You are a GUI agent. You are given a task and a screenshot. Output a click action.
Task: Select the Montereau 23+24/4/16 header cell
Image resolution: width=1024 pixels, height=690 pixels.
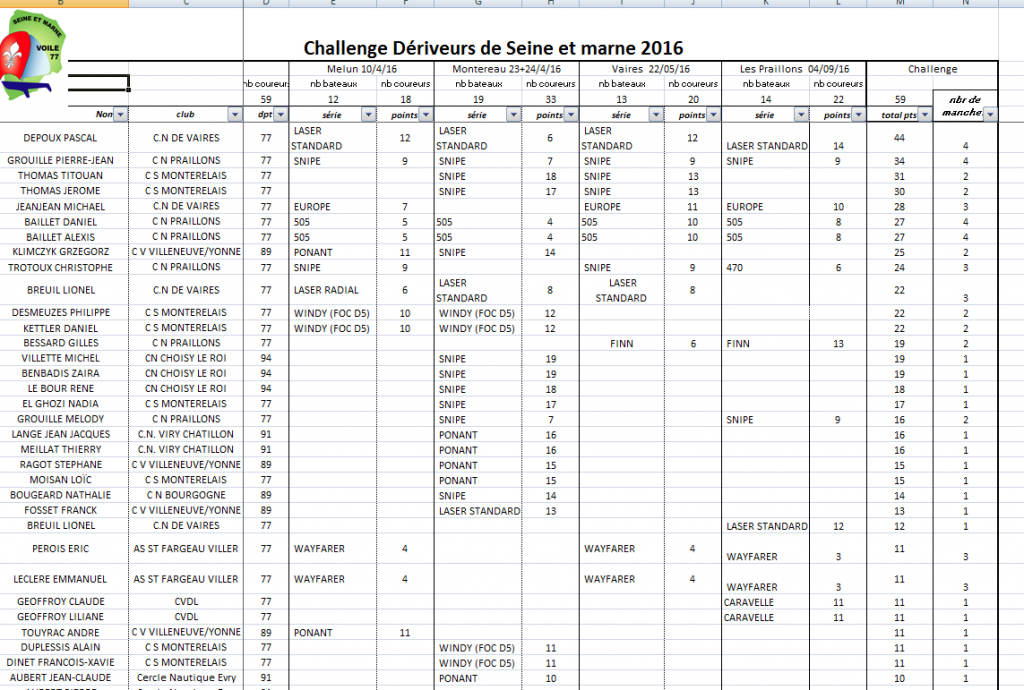point(506,69)
